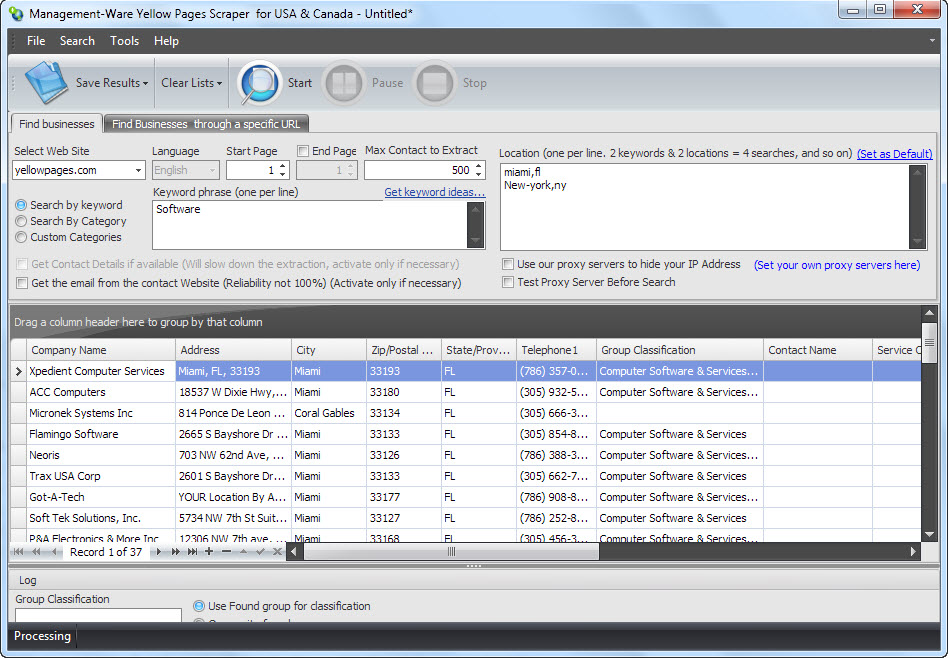Open the Select Web Site dropdown
Viewport: 948px width, 658px height.
pos(137,171)
